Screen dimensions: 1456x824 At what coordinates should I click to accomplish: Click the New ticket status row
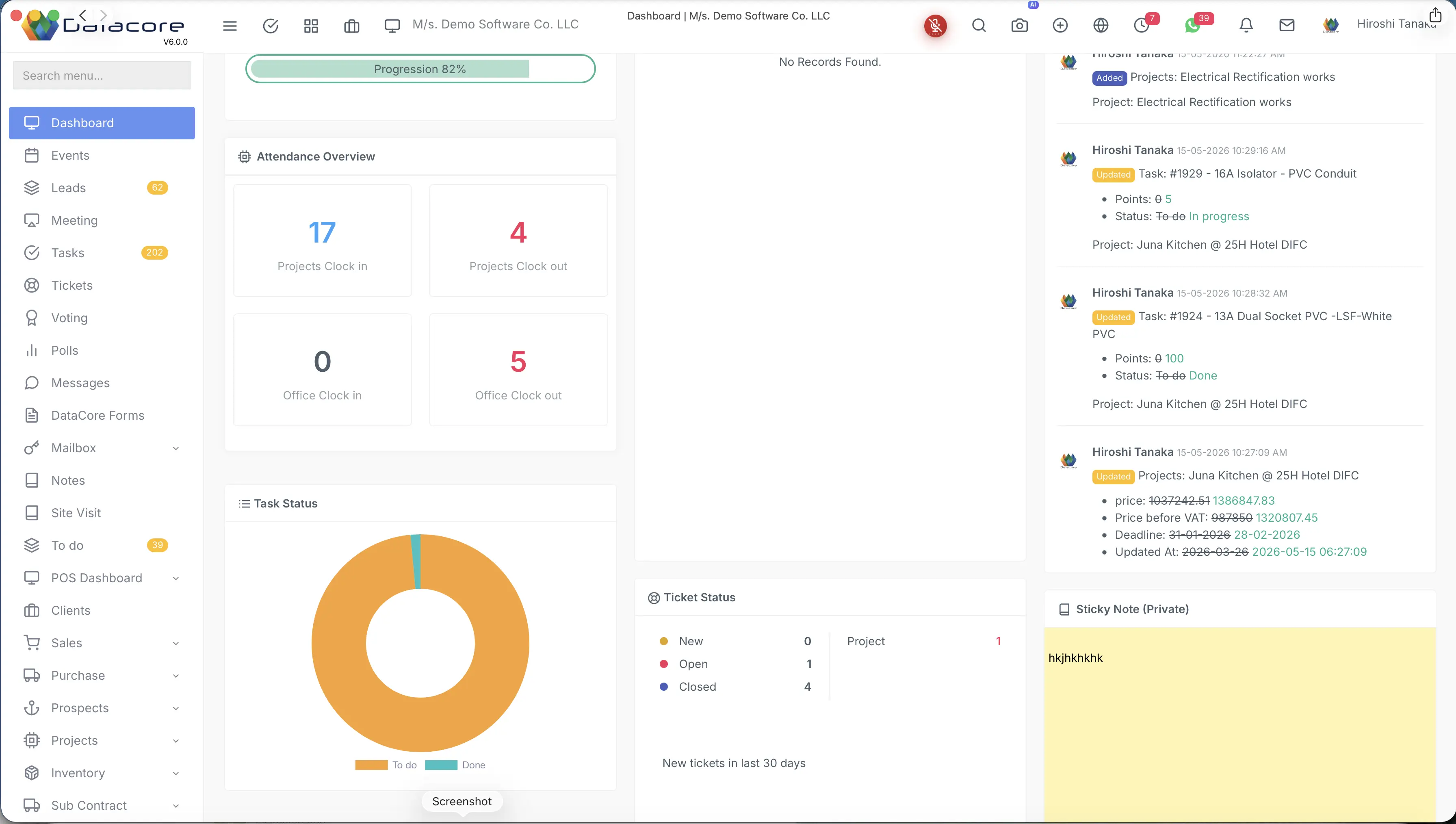(735, 641)
